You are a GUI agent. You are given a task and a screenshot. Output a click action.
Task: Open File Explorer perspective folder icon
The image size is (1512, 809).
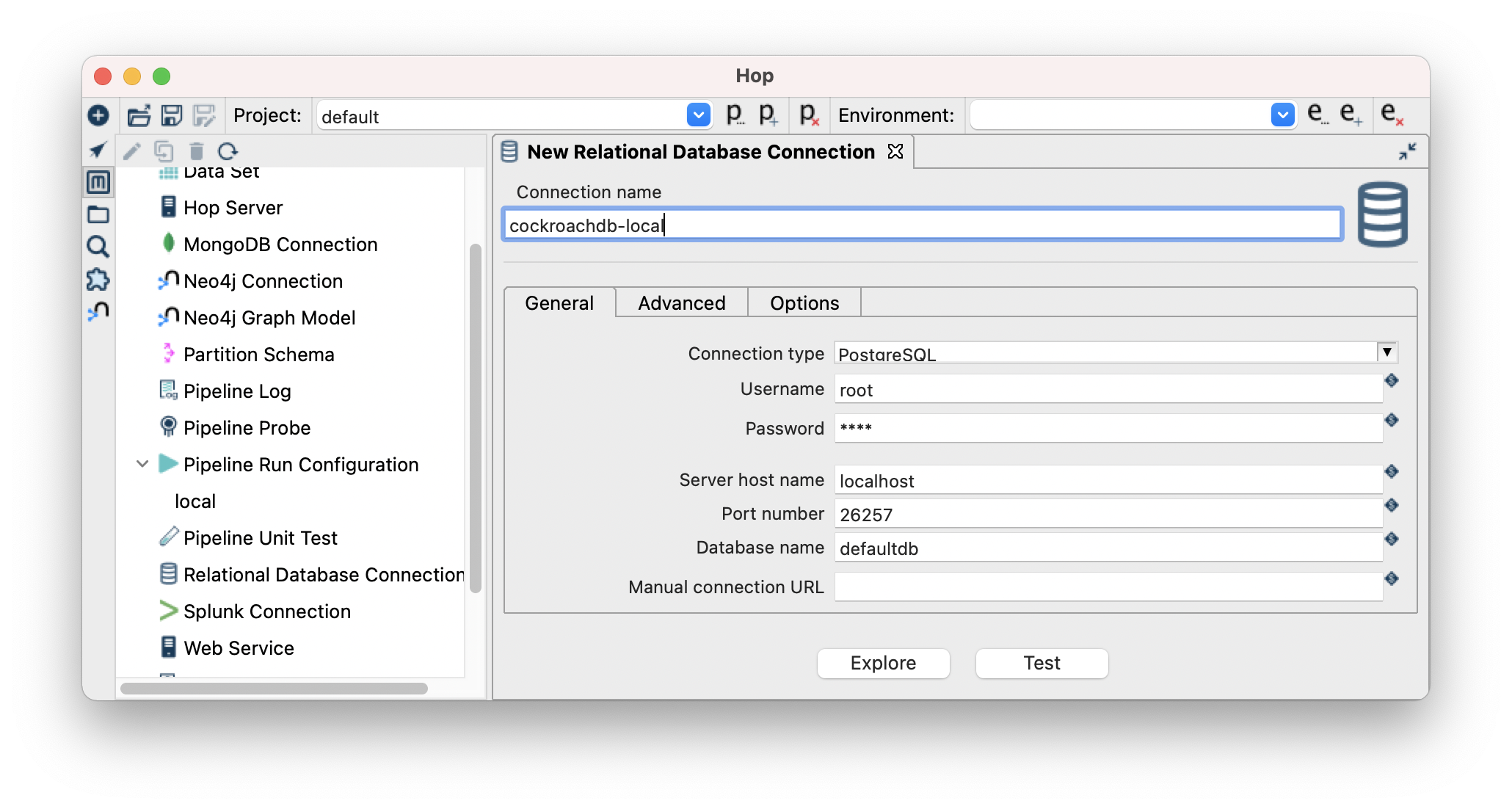98,214
